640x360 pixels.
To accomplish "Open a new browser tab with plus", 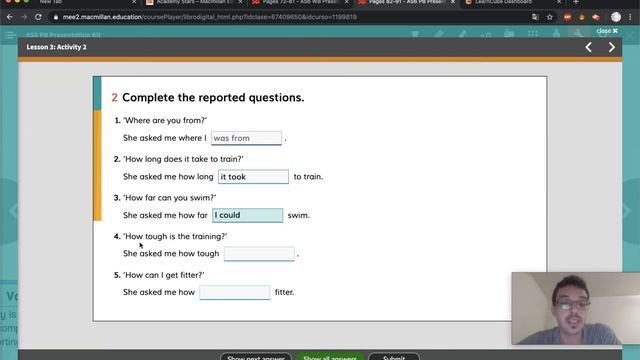I will (x=576, y=2).
